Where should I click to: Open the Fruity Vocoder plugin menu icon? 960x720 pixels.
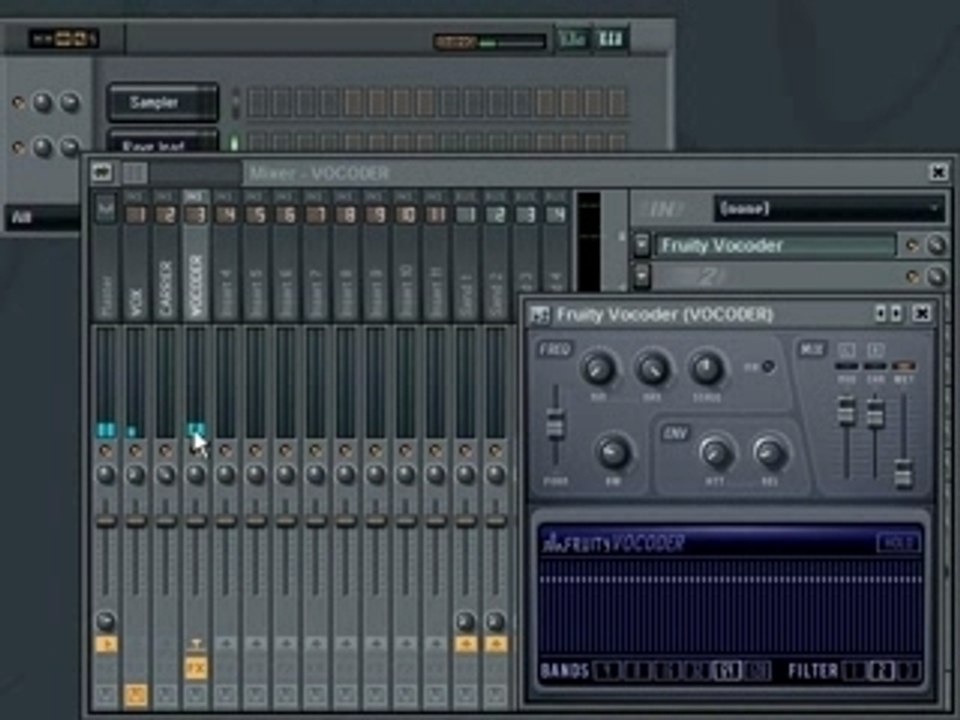tap(539, 315)
